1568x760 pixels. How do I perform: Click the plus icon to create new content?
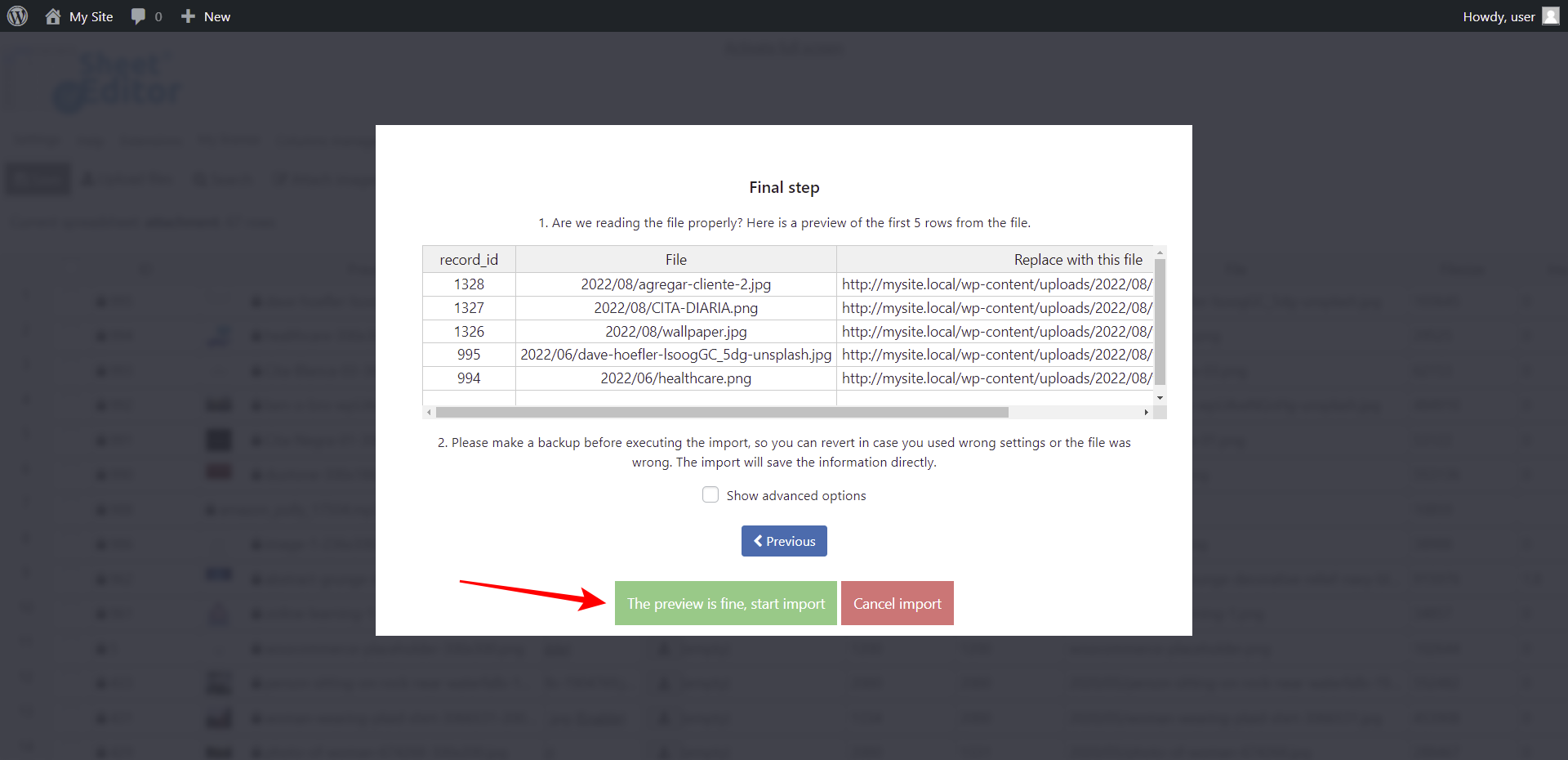pyautogui.click(x=189, y=16)
